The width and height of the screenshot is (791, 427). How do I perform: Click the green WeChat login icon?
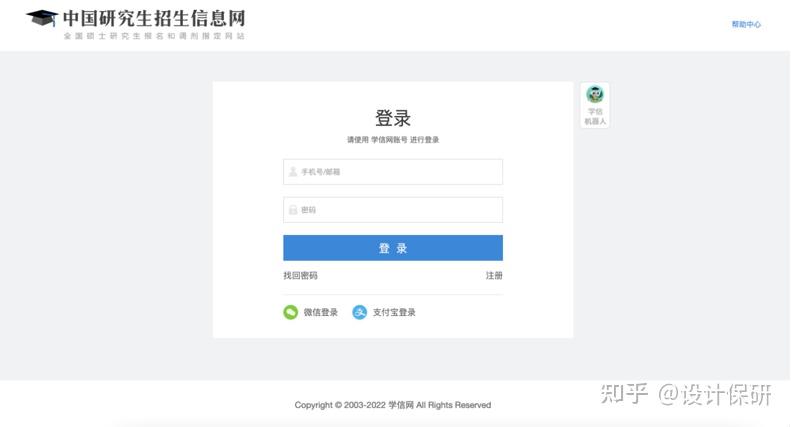click(x=291, y=312)
